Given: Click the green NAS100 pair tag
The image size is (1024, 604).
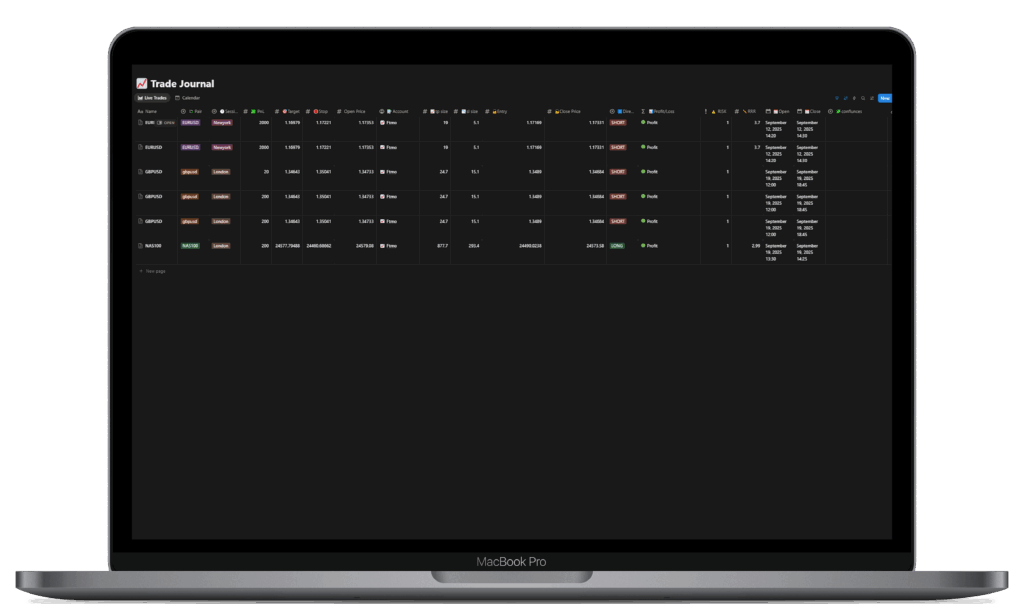Looking at the screenshot, I should point(189,245).
